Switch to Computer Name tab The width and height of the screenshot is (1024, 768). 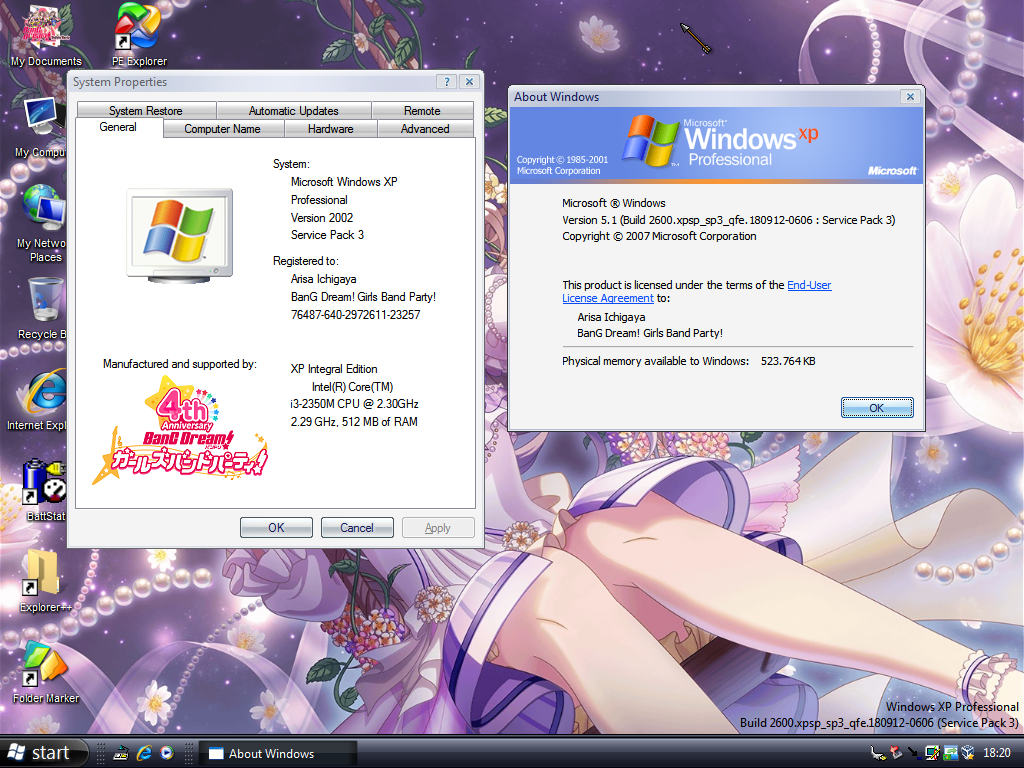pos(222,129)
